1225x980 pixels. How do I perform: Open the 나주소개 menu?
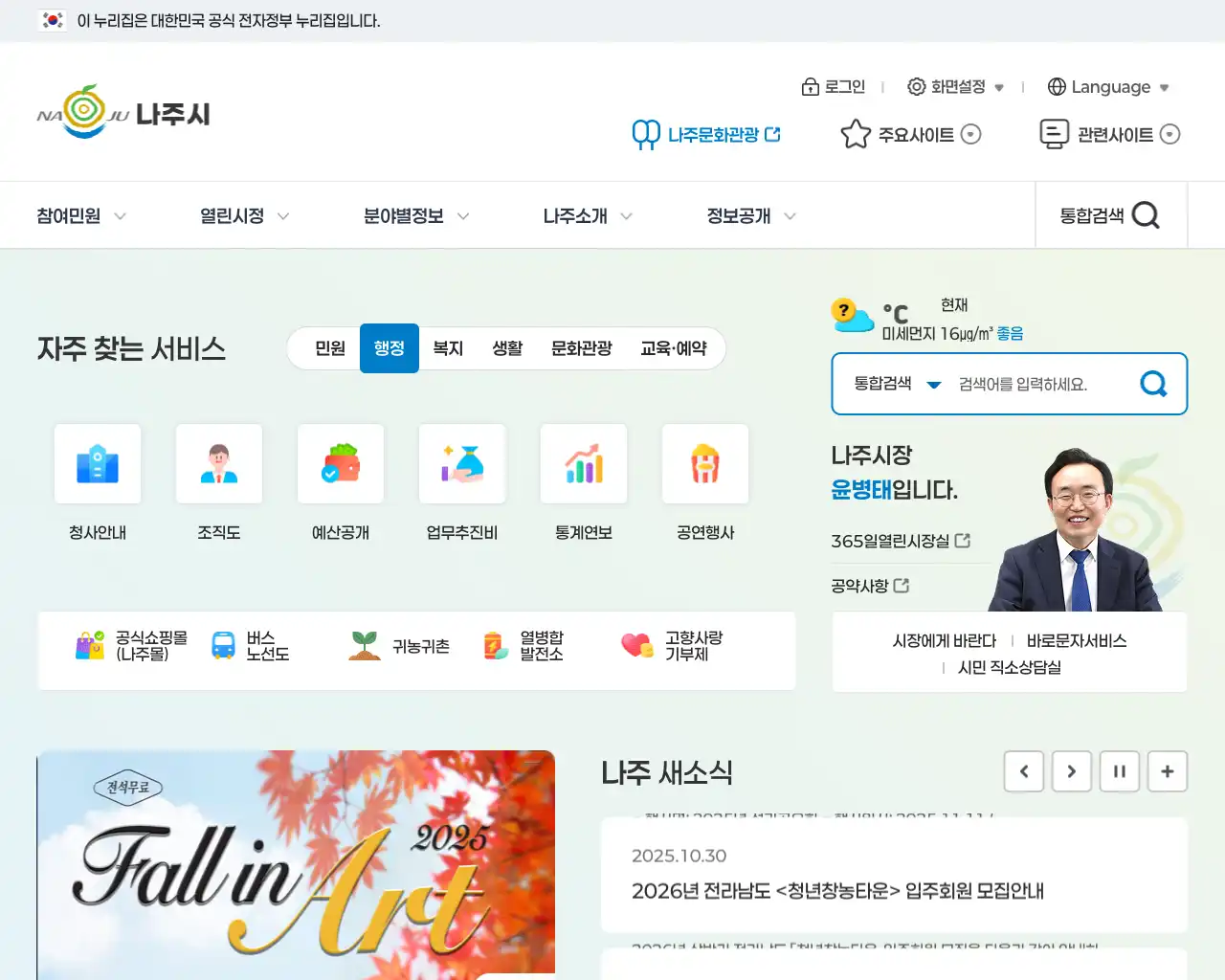pos(576,215)
